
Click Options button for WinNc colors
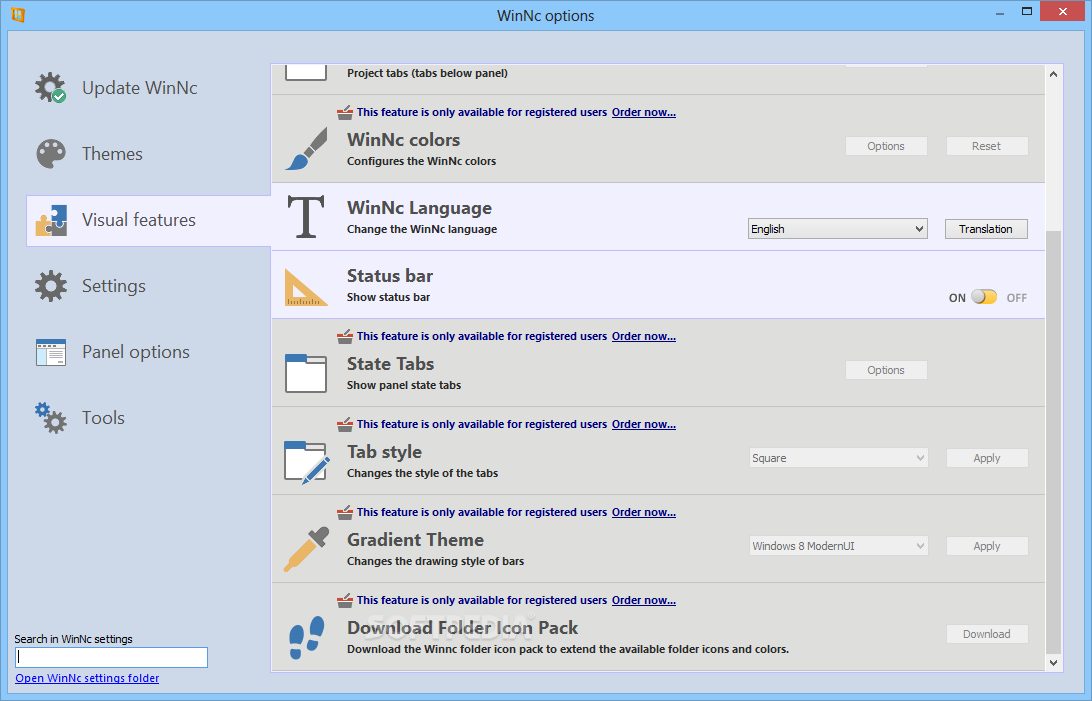point(886,146)
